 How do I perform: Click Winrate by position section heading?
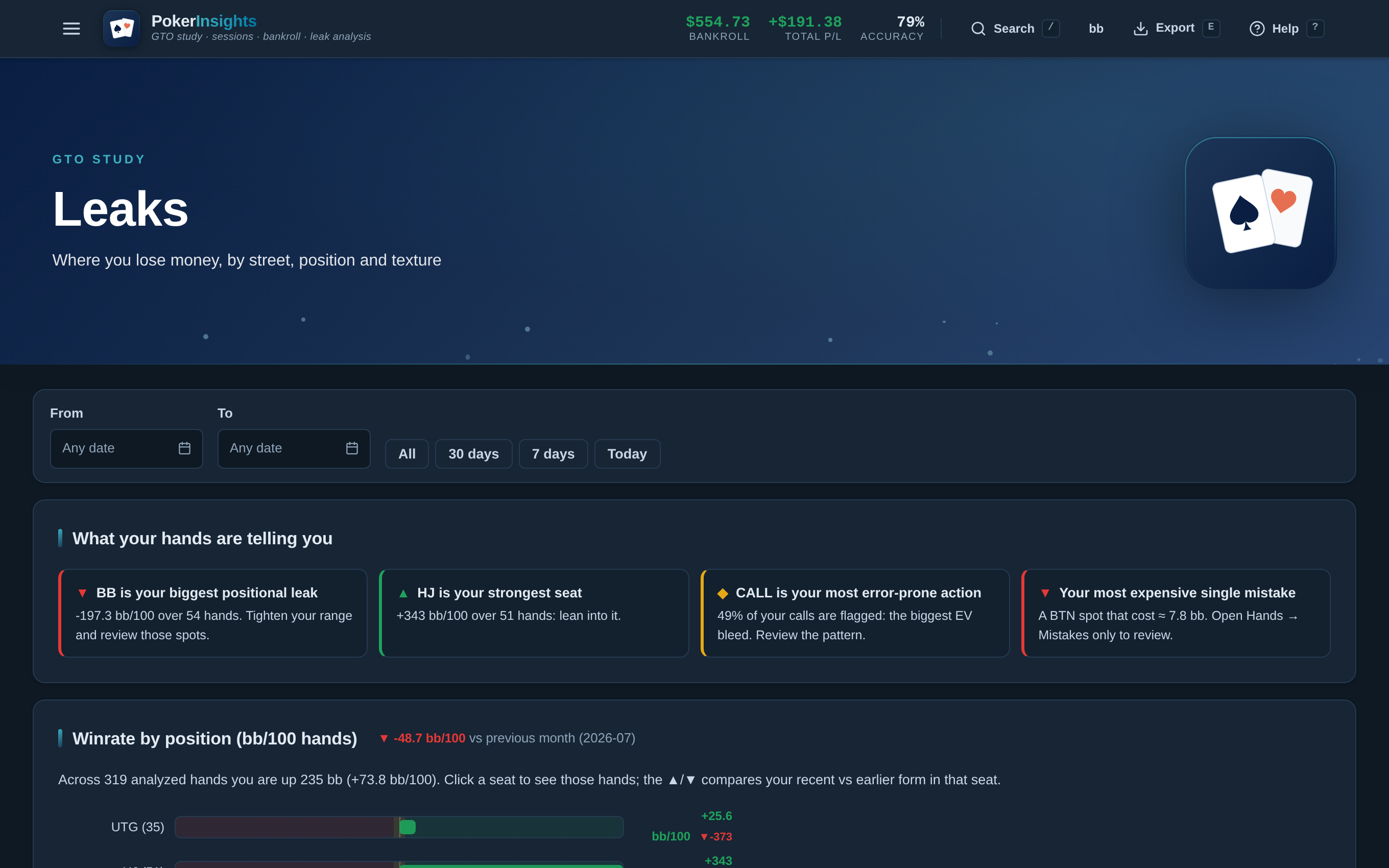(x=214, y=738)
